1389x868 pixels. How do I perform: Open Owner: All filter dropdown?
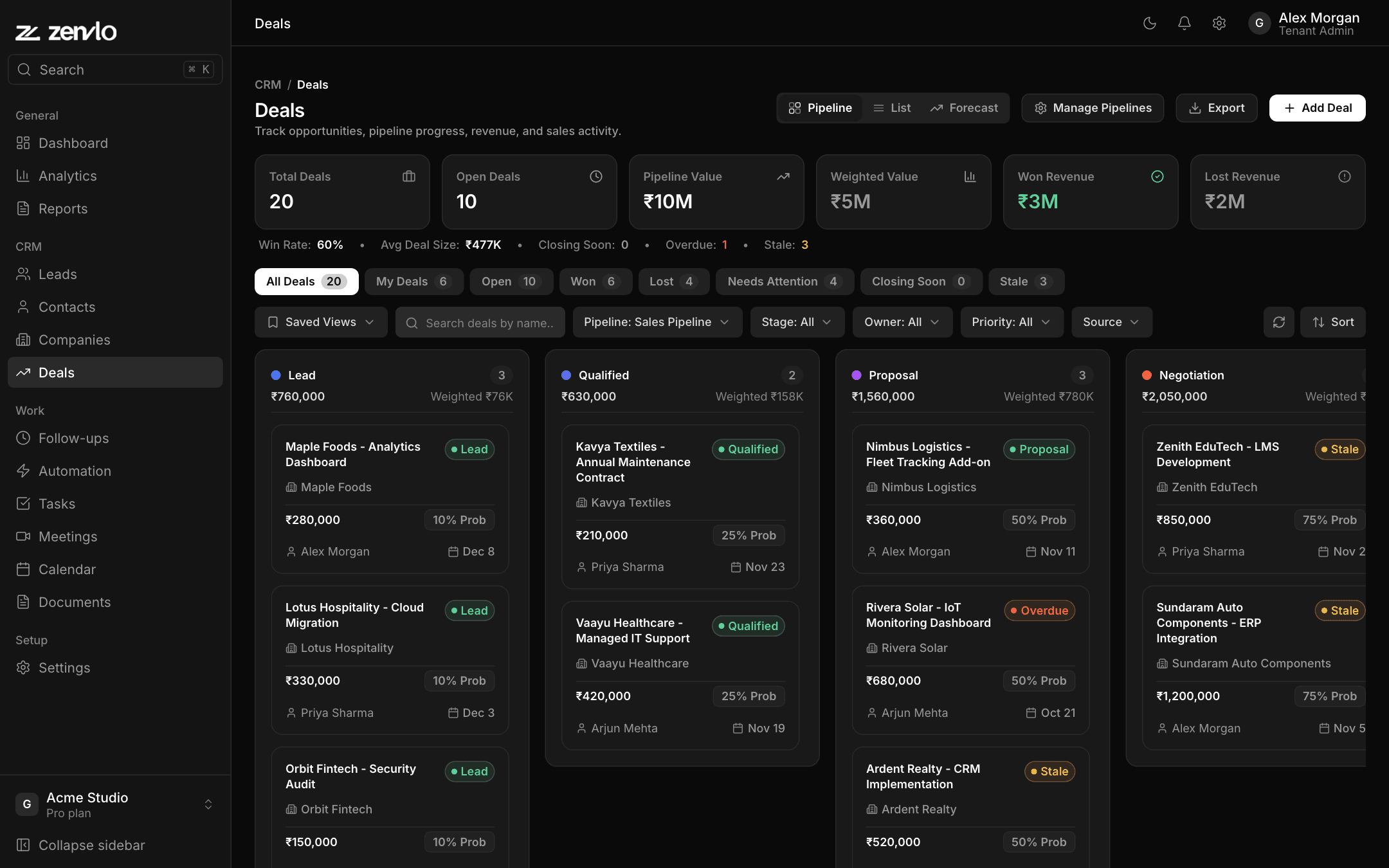pos(902,322)
